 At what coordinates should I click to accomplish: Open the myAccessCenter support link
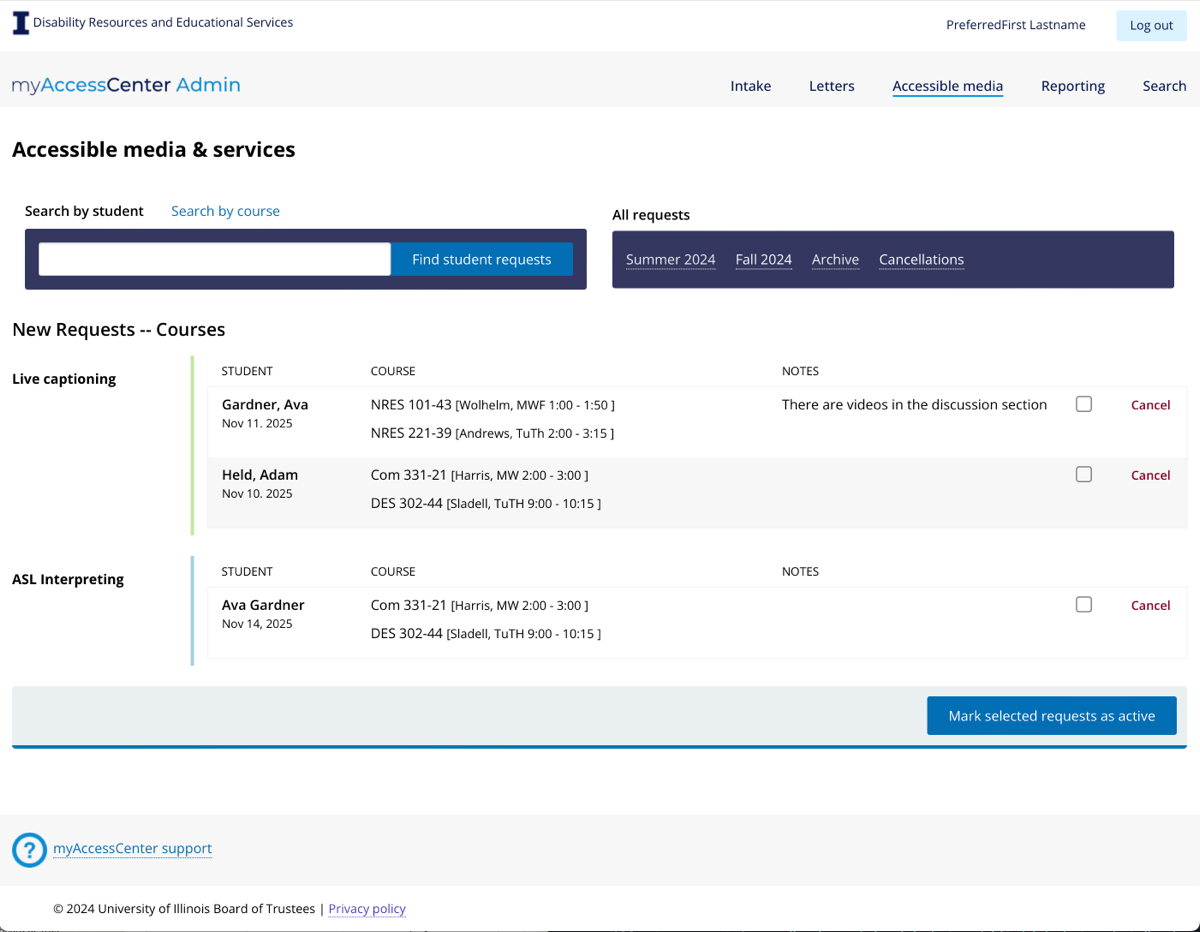coord(132,849)
